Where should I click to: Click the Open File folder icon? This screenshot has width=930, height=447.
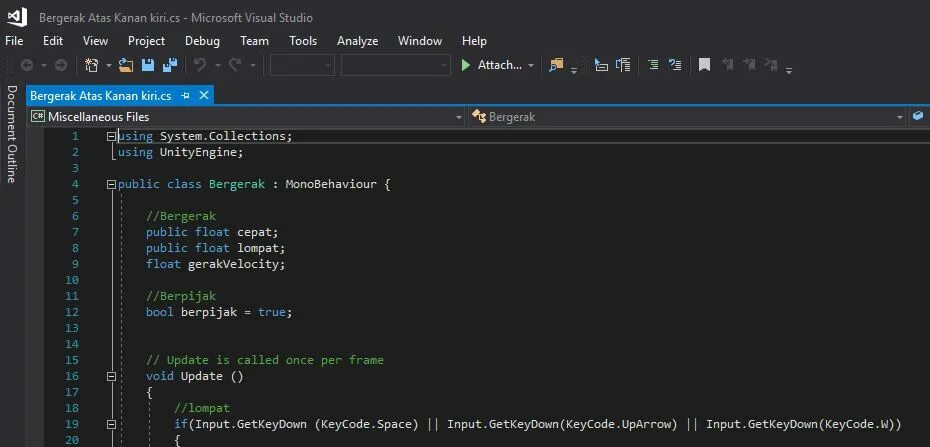(x=126, y=65)
